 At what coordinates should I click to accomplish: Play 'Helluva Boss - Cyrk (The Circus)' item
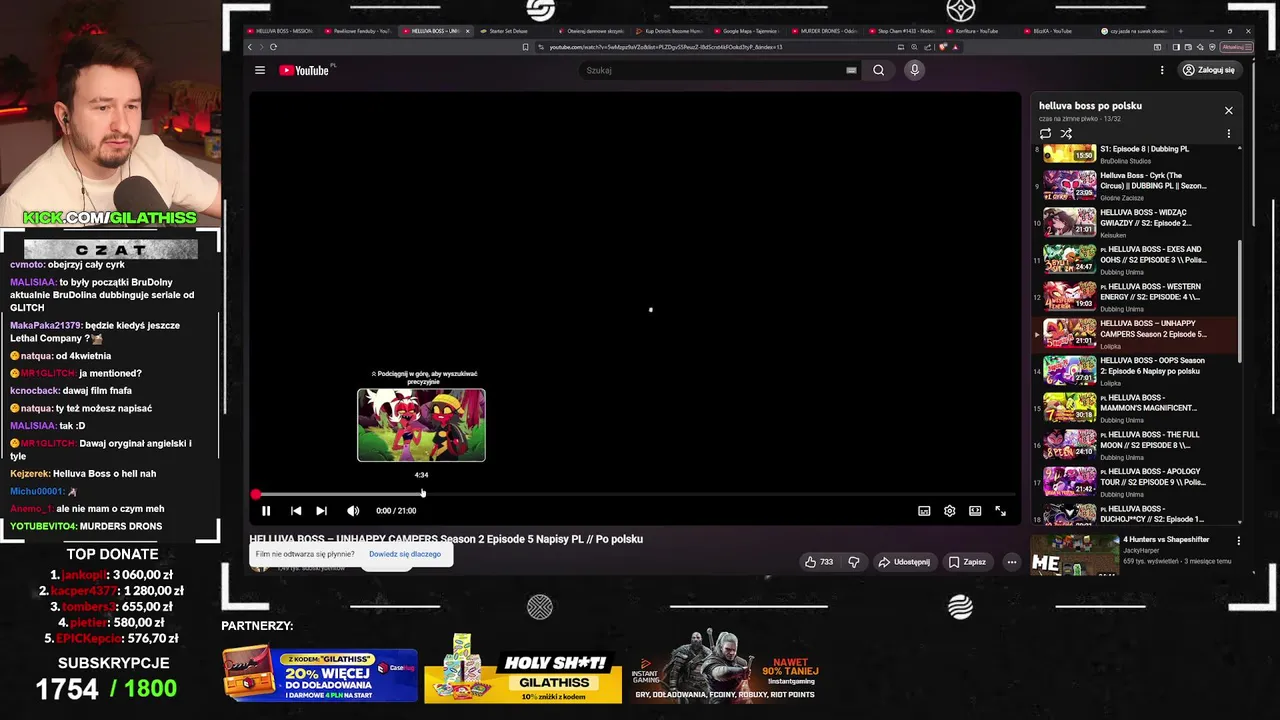tap(1135, 186)
